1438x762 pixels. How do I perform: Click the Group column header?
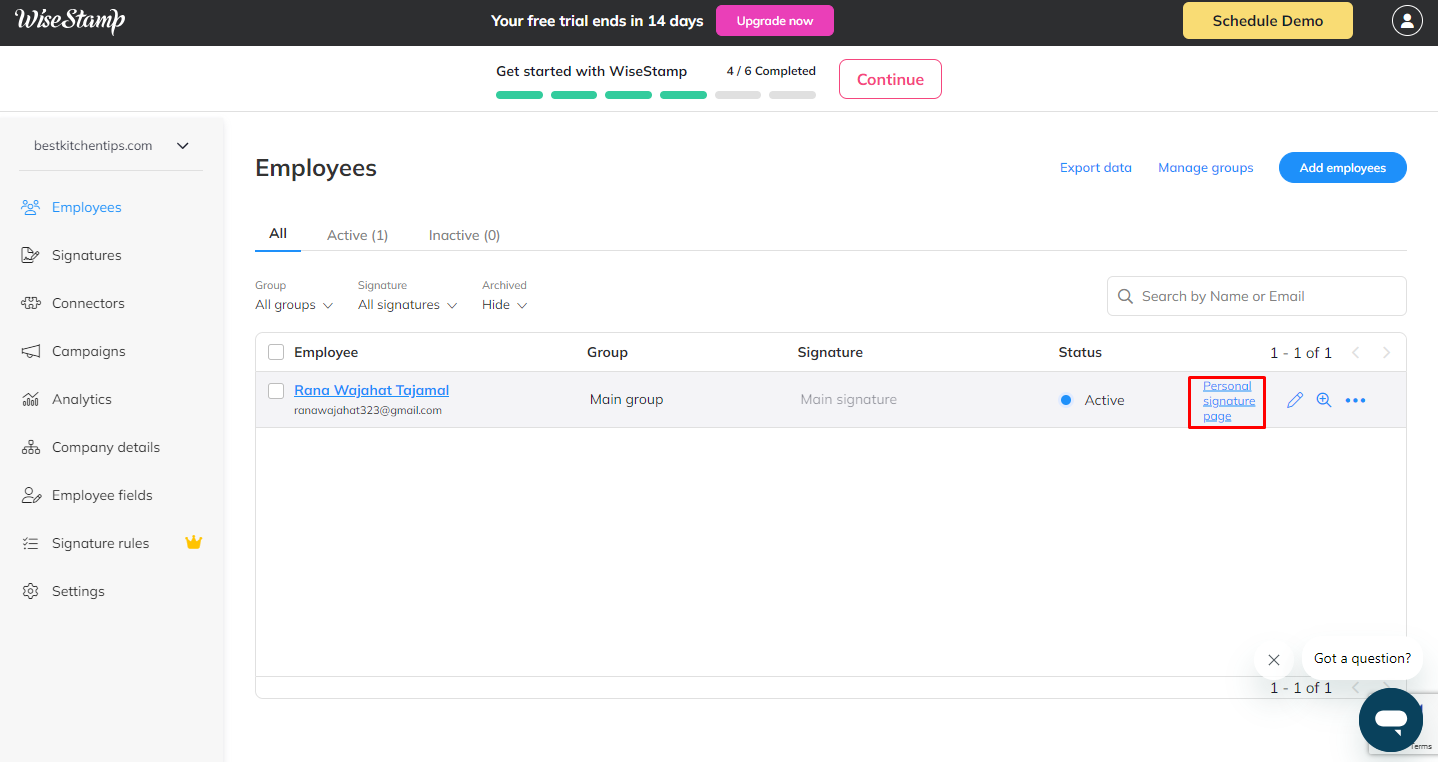[x=607, y=352]
